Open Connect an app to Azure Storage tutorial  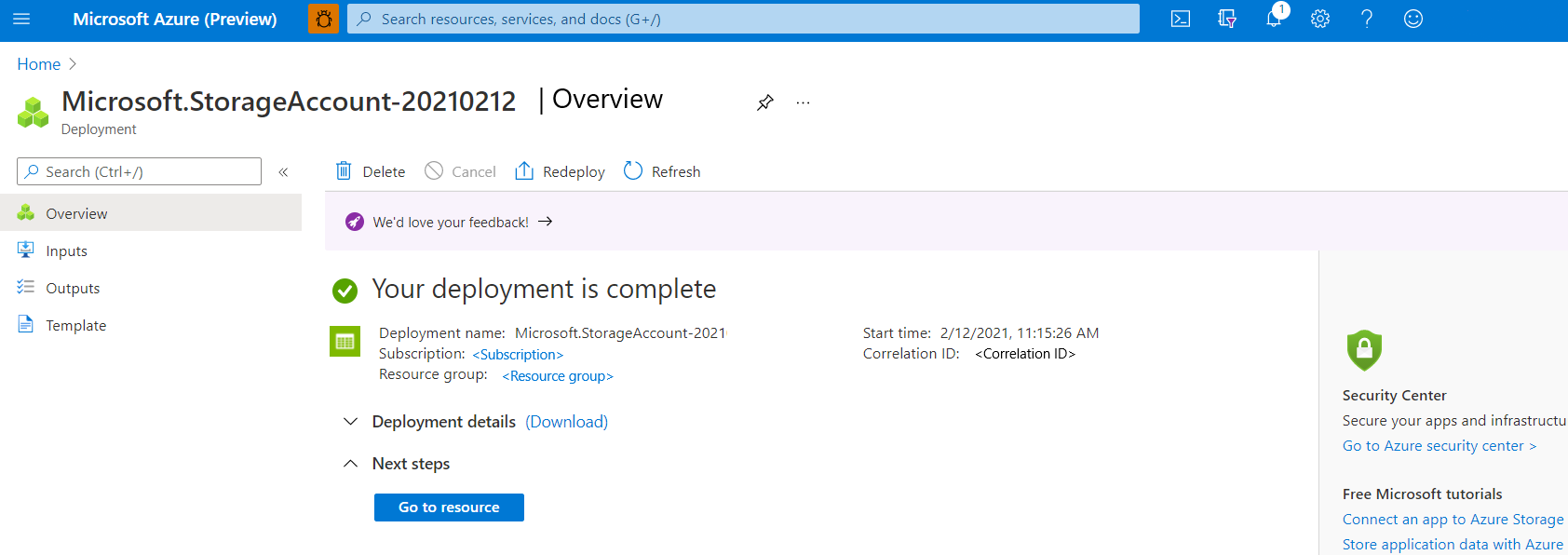coord(1453,520)
